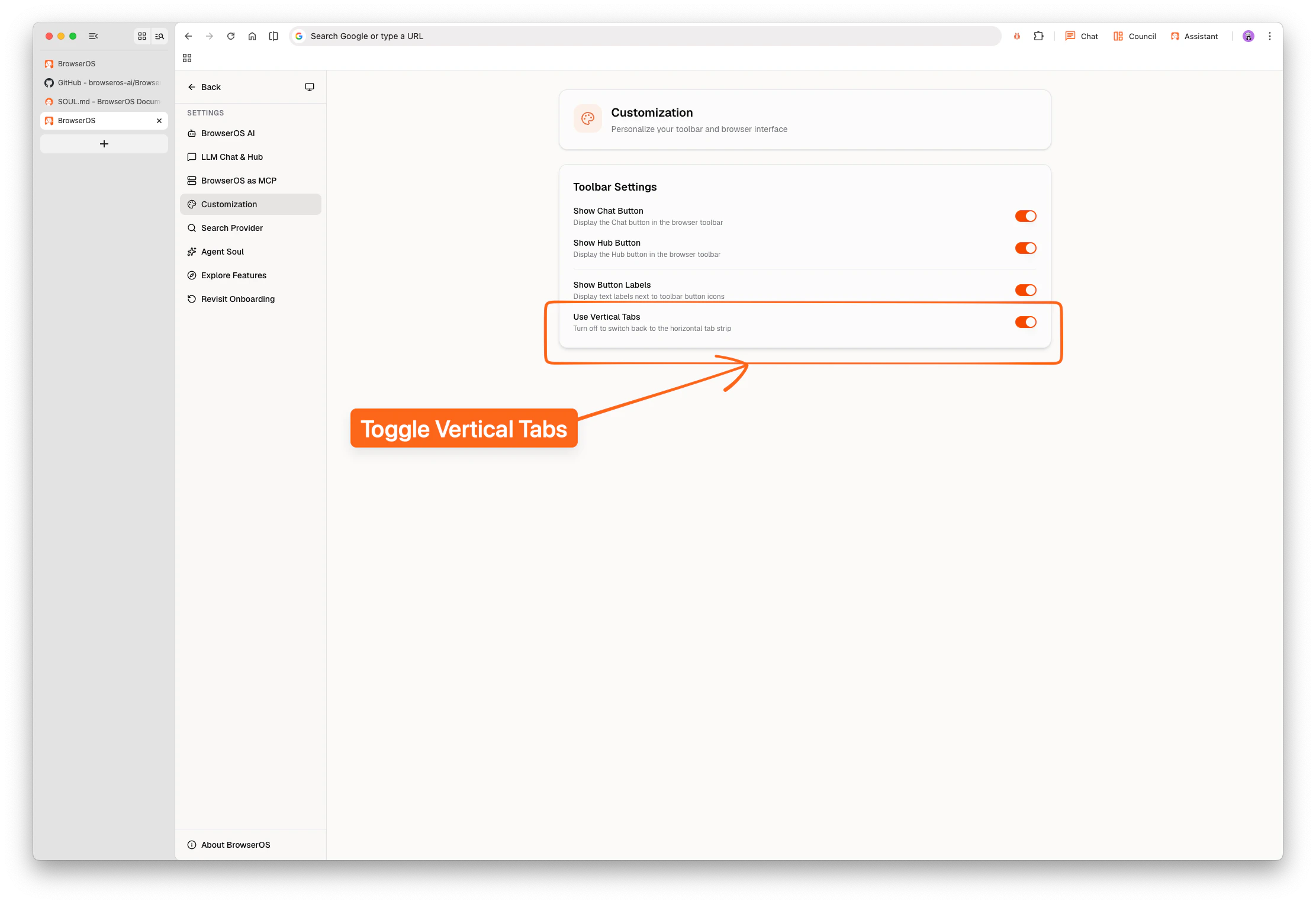Screen dimensions: 1316x904
Task: Disable the Use Vertical Tabs toggle
Action: 1025,322
